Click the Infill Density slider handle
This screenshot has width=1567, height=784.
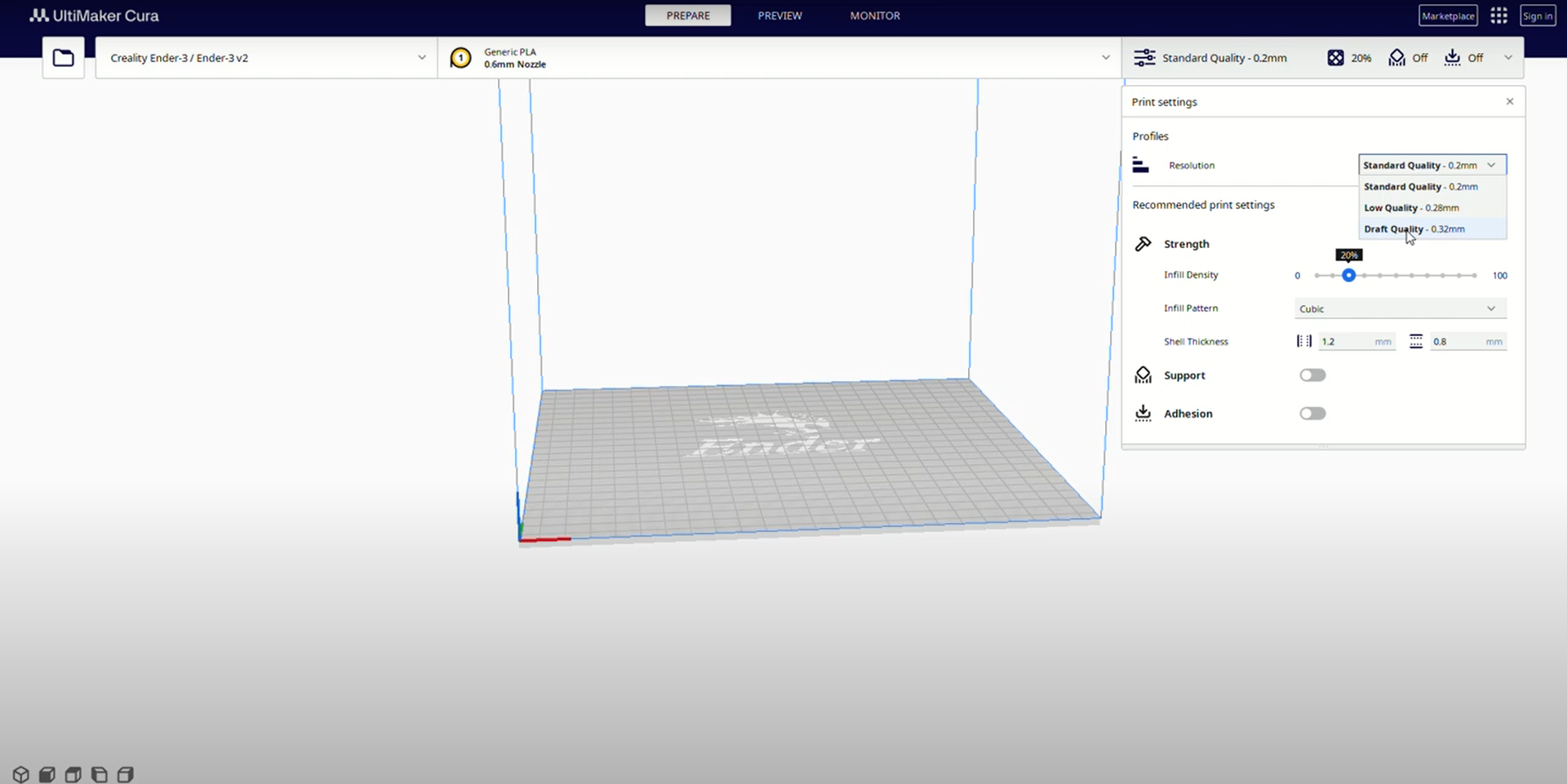click(1349, 276)
